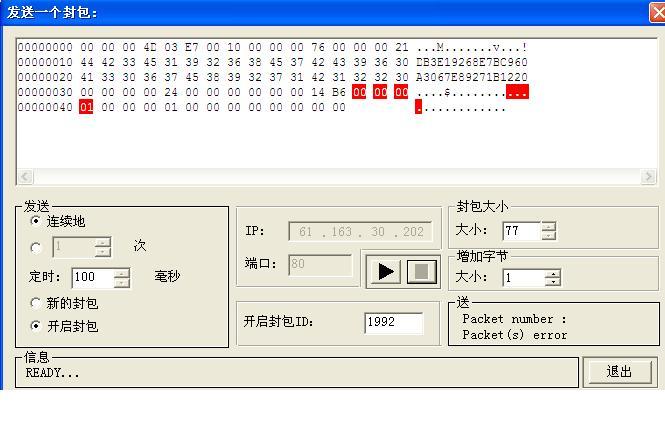Image resolution: width=665 pixels, height=441 pixels.
Task: Close the send packet dialog
Action: 658,13
